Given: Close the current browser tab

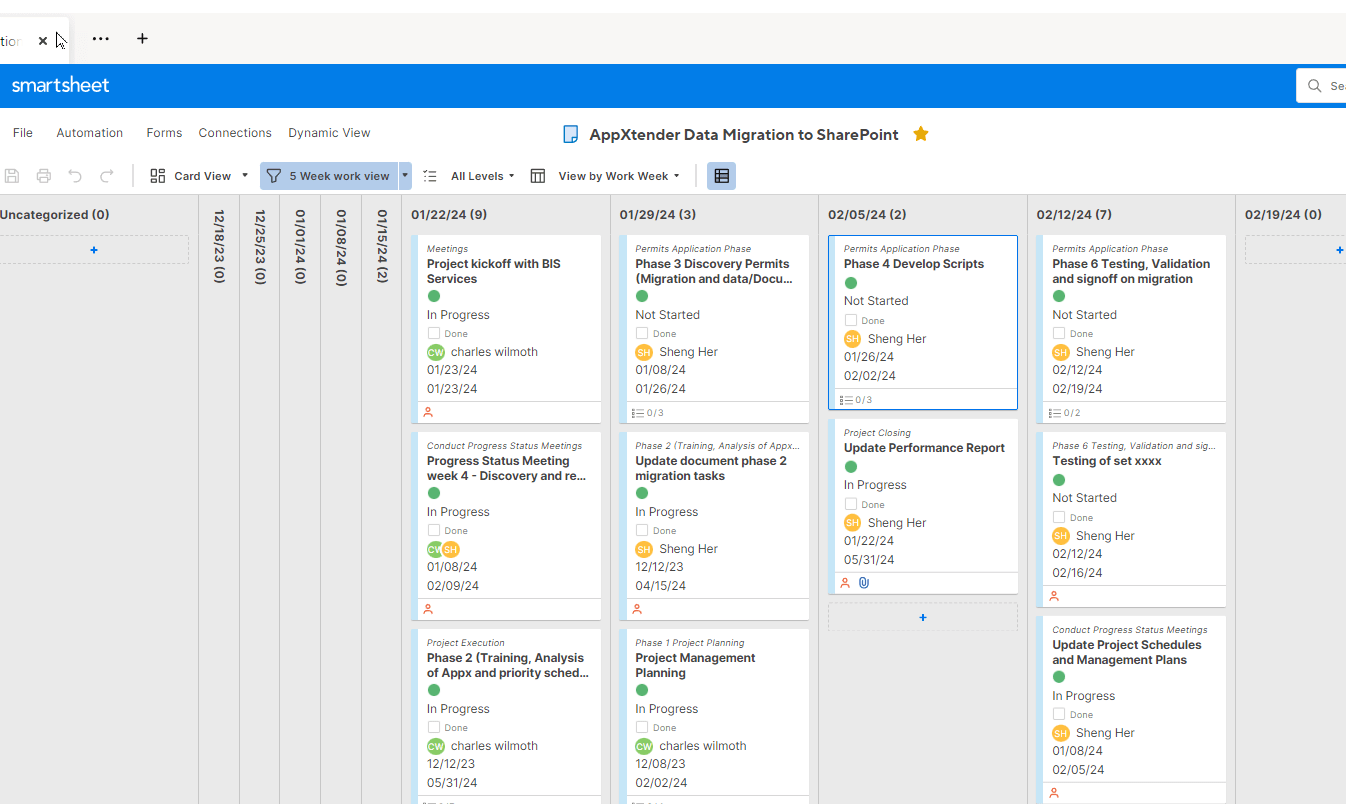Looking at the screenshot, I should 43,41.
